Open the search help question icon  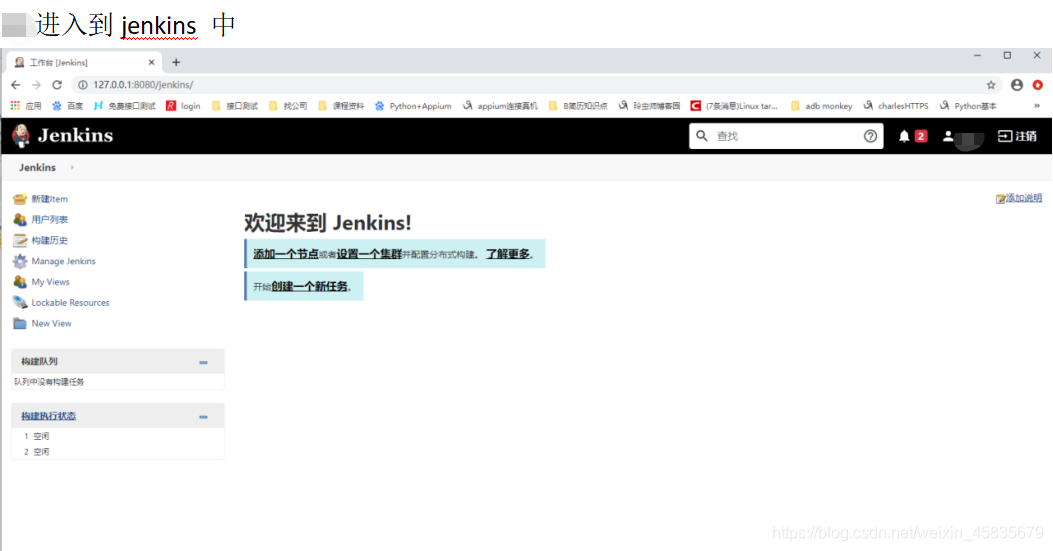tap(870, 136)
